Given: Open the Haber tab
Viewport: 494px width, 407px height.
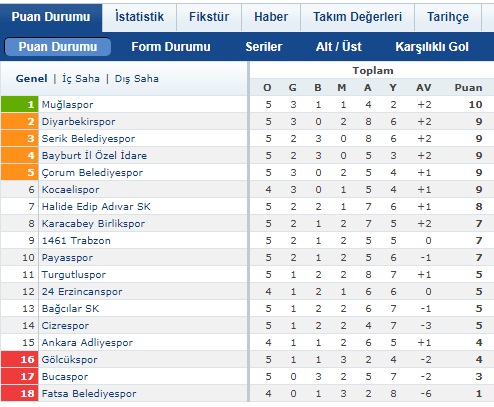Looking at the screenshot, I should coord(271,17).
